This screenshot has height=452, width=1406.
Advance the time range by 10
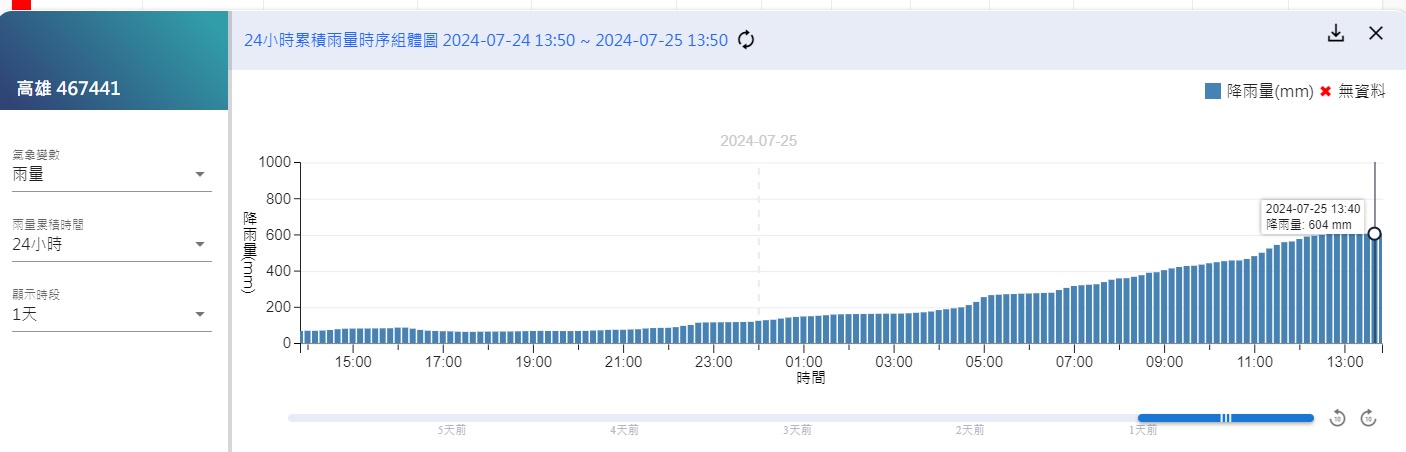pyautogui.click(x=1369, y=418)
